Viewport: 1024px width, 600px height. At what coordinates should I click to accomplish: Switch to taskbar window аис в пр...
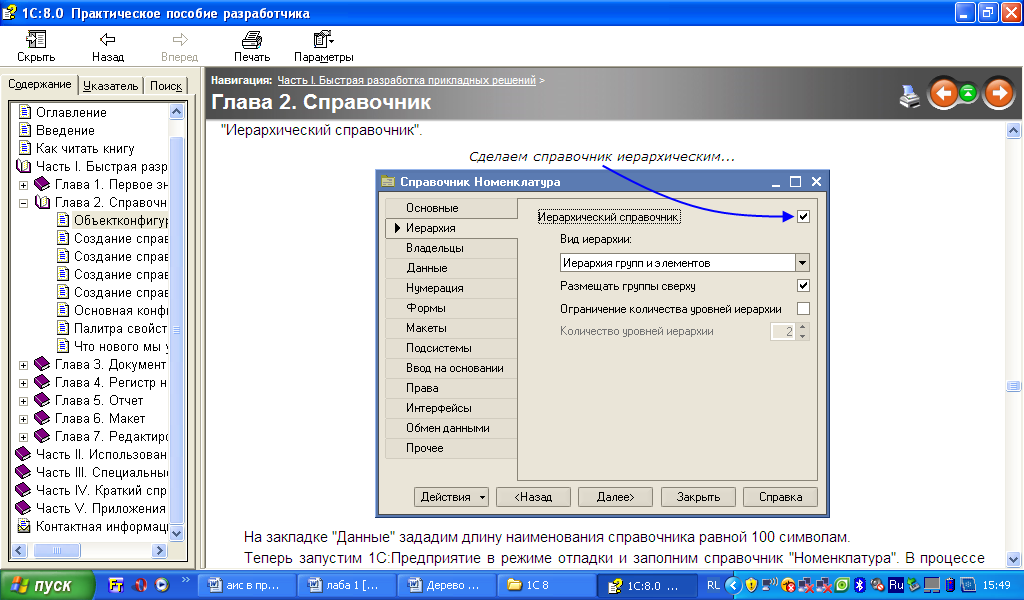[248, 585]
